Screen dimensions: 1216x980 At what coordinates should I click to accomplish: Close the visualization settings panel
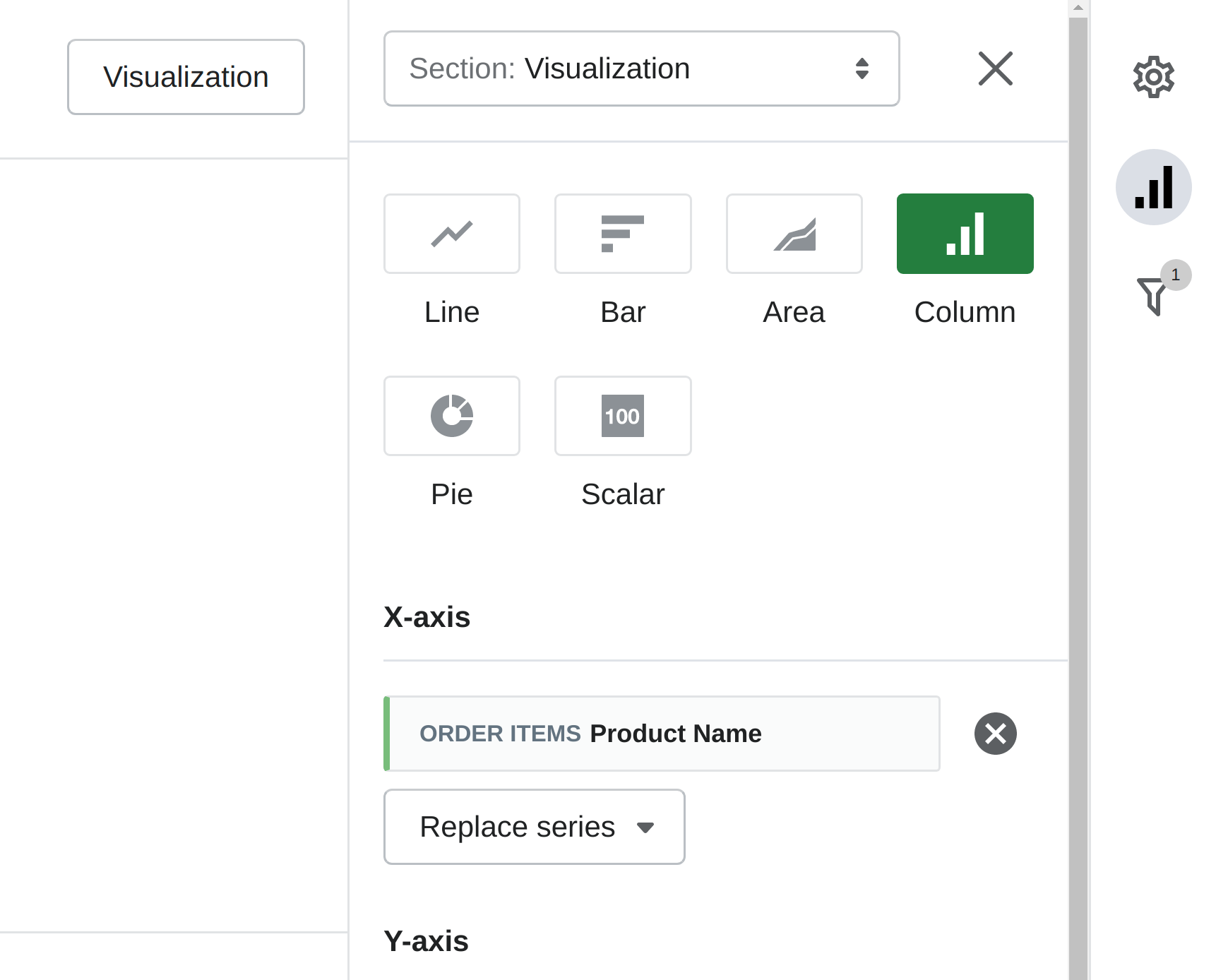pyautogui.click(x=995, y=68)
